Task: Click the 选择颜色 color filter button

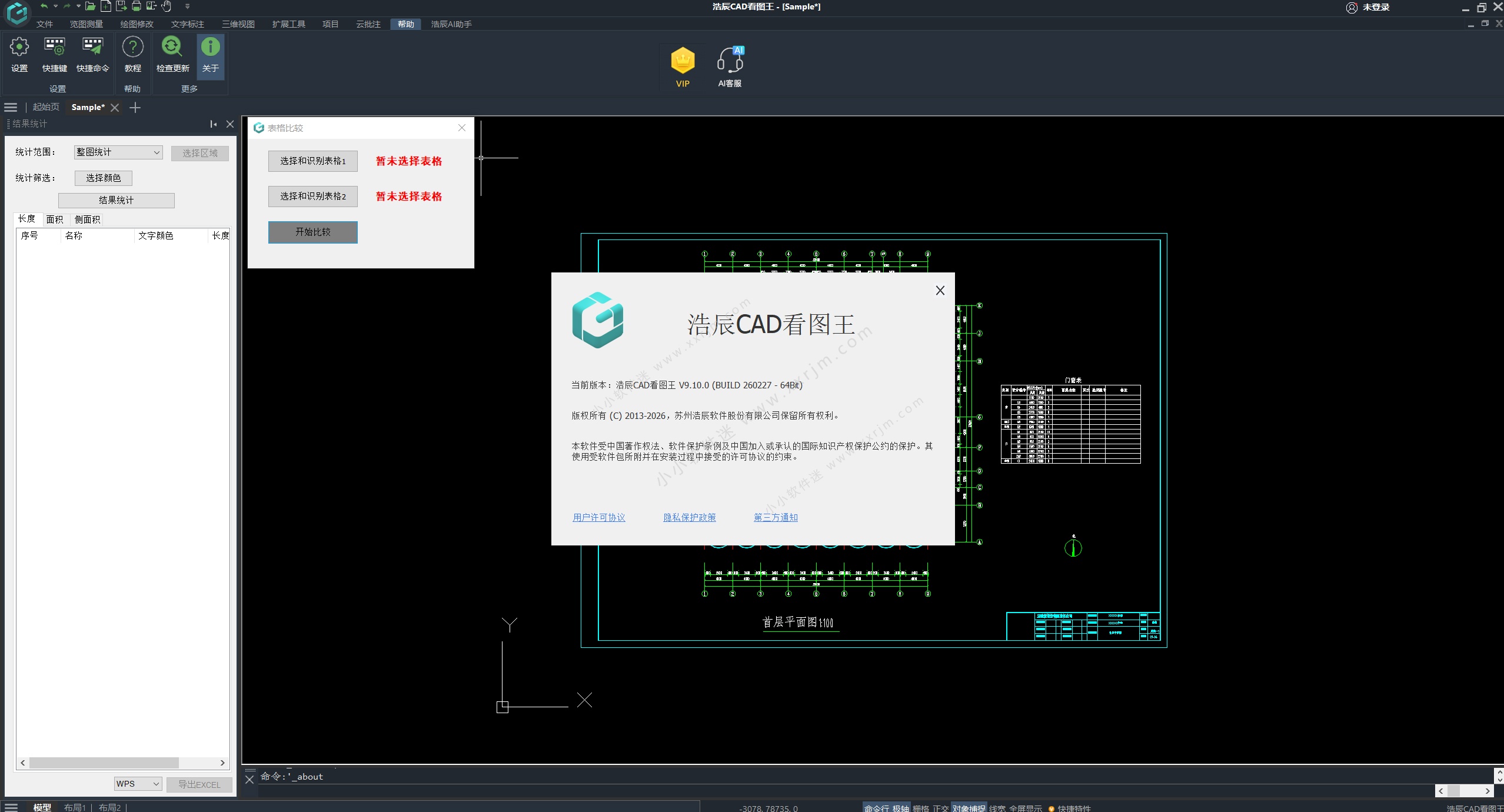Action: pos(104,178)
